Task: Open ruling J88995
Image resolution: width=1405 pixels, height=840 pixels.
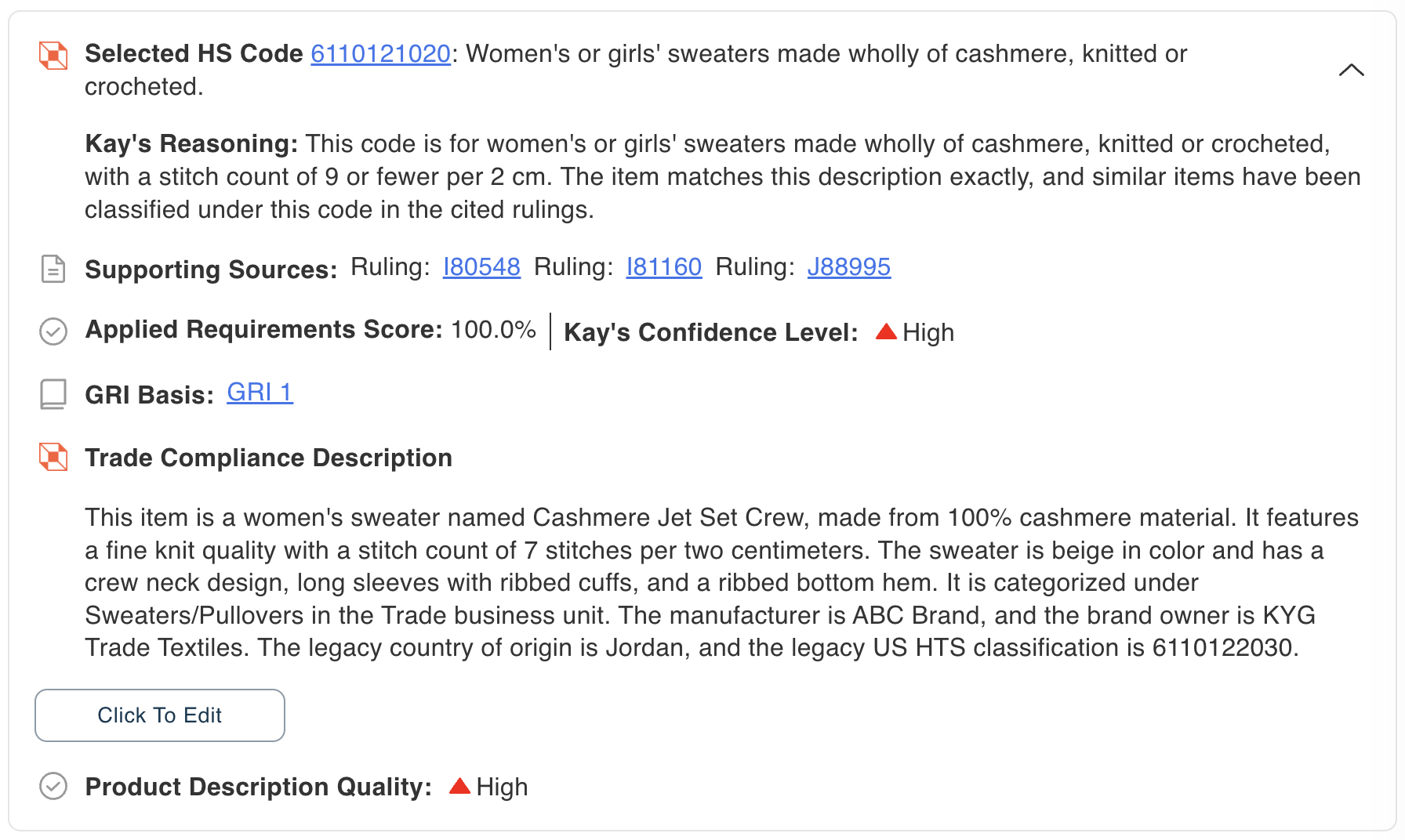Action: tap(849, 267)
